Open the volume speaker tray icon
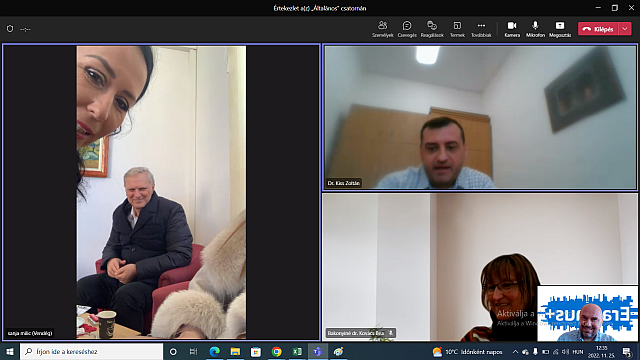Viewport: 640px width, 360px height. pyautogui.click(x=565, y=351)
